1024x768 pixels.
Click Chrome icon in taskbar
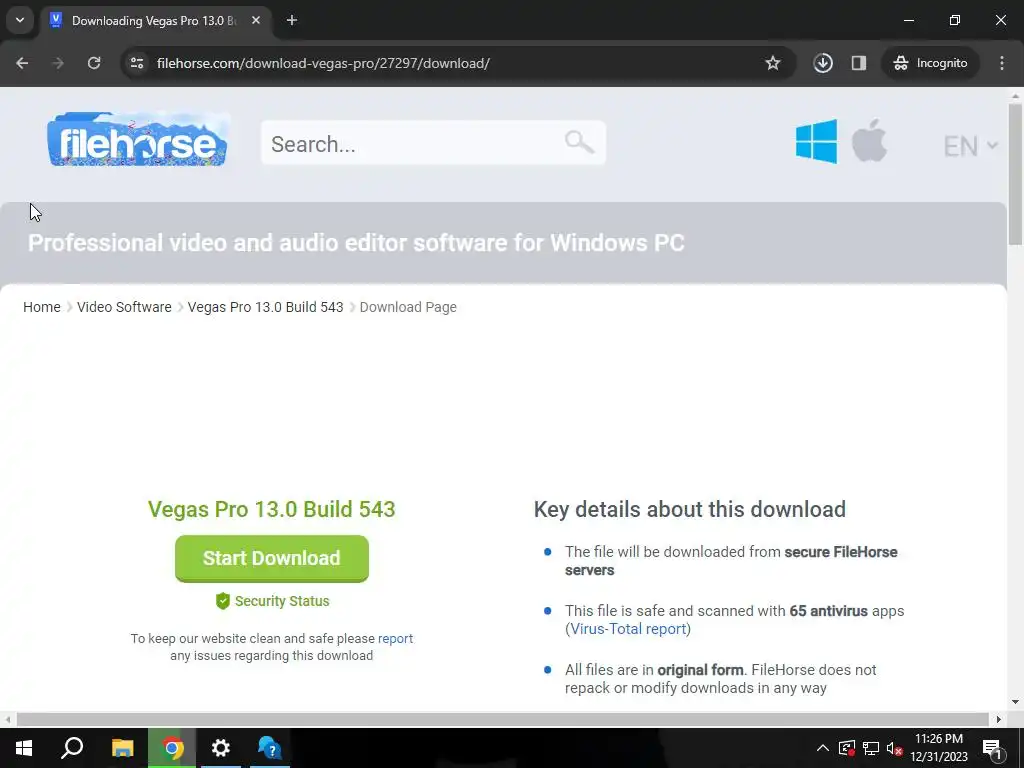pos(172,748)
